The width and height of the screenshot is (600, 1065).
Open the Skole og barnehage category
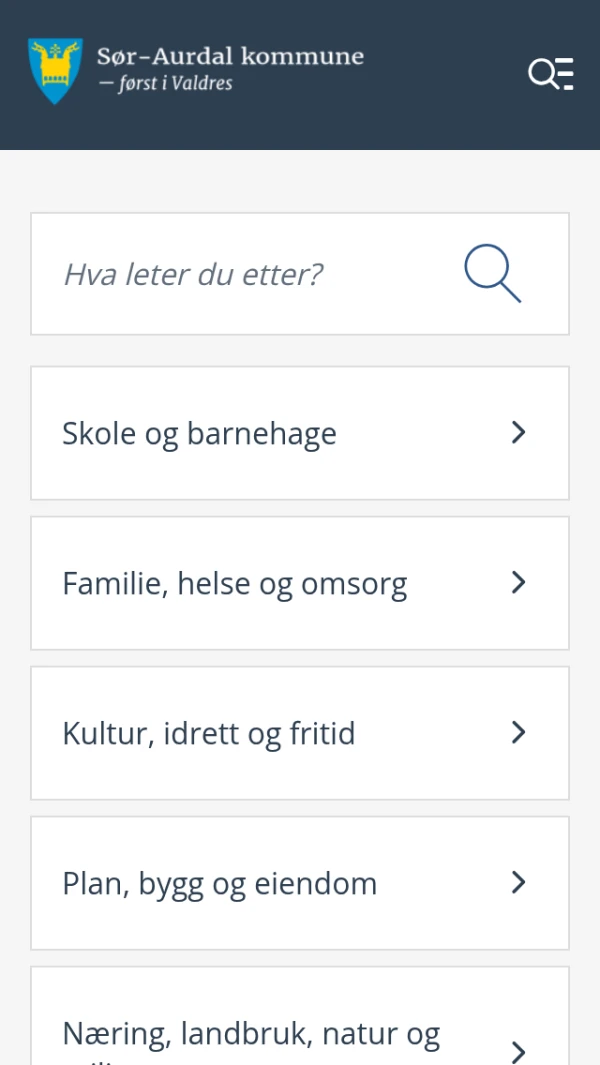199,434
